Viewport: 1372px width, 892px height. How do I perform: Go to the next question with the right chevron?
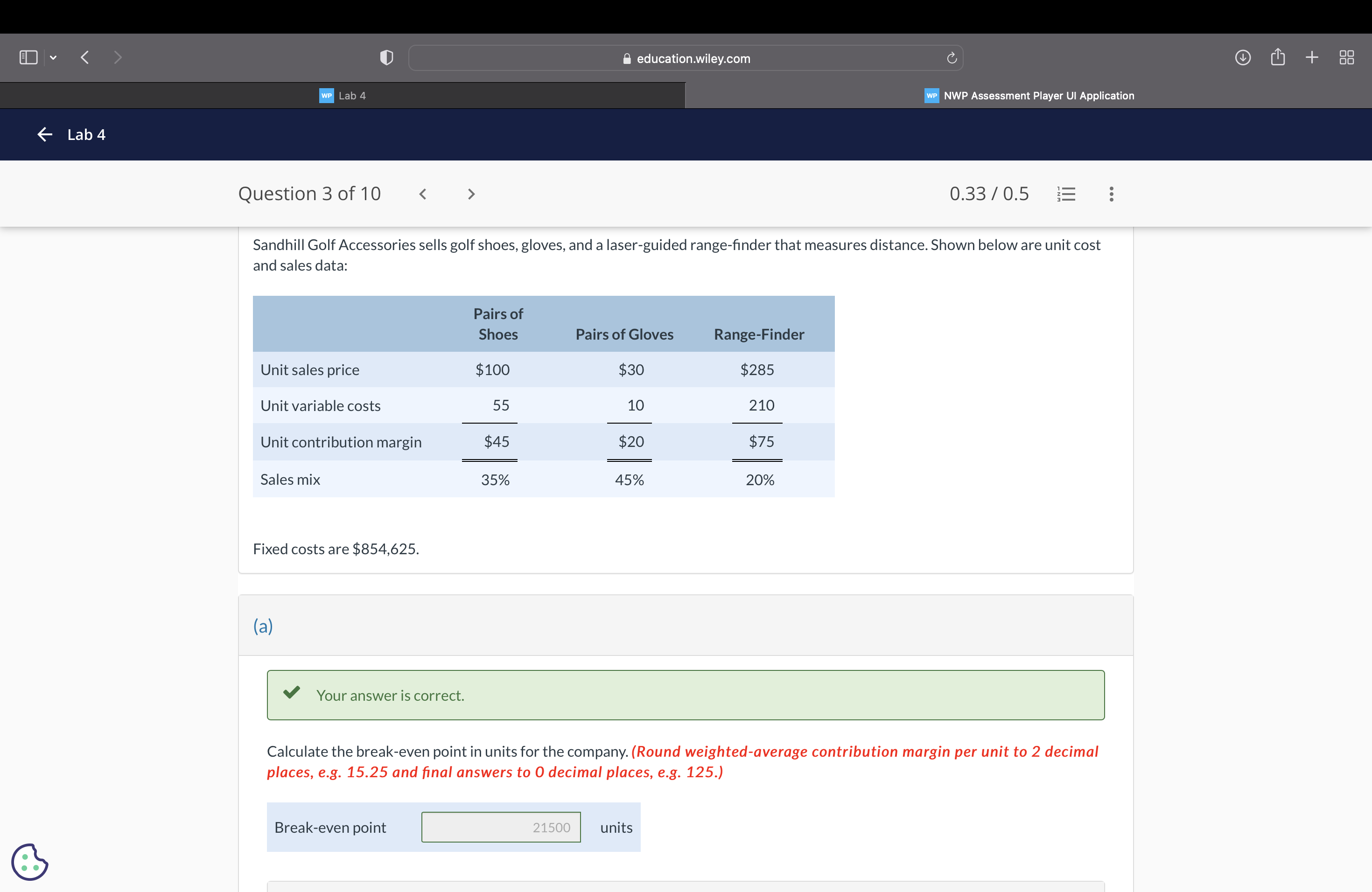tap(471, 194)
